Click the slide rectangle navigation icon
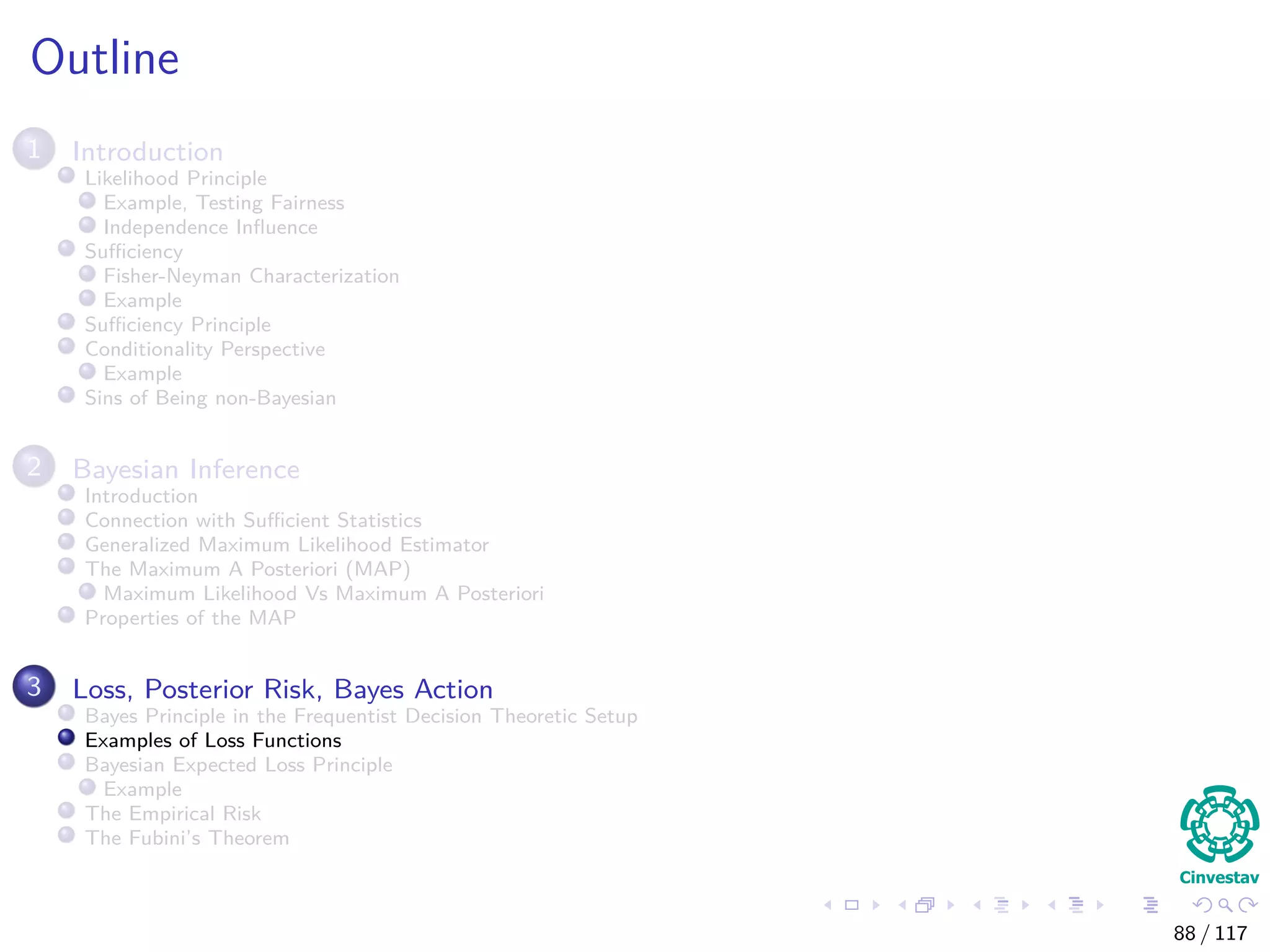Viewport: 1270px width, 952px height. [852, 905]
